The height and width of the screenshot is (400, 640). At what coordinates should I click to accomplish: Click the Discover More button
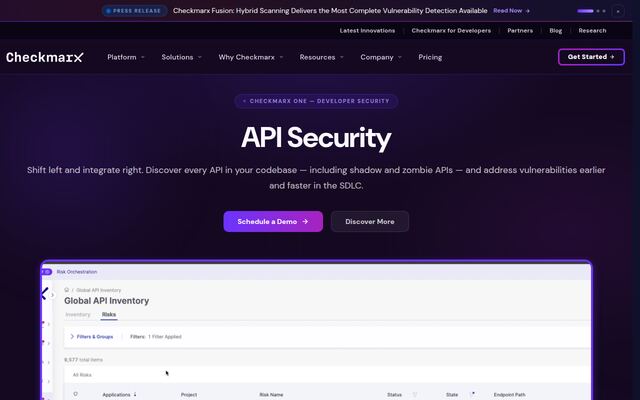369,221
